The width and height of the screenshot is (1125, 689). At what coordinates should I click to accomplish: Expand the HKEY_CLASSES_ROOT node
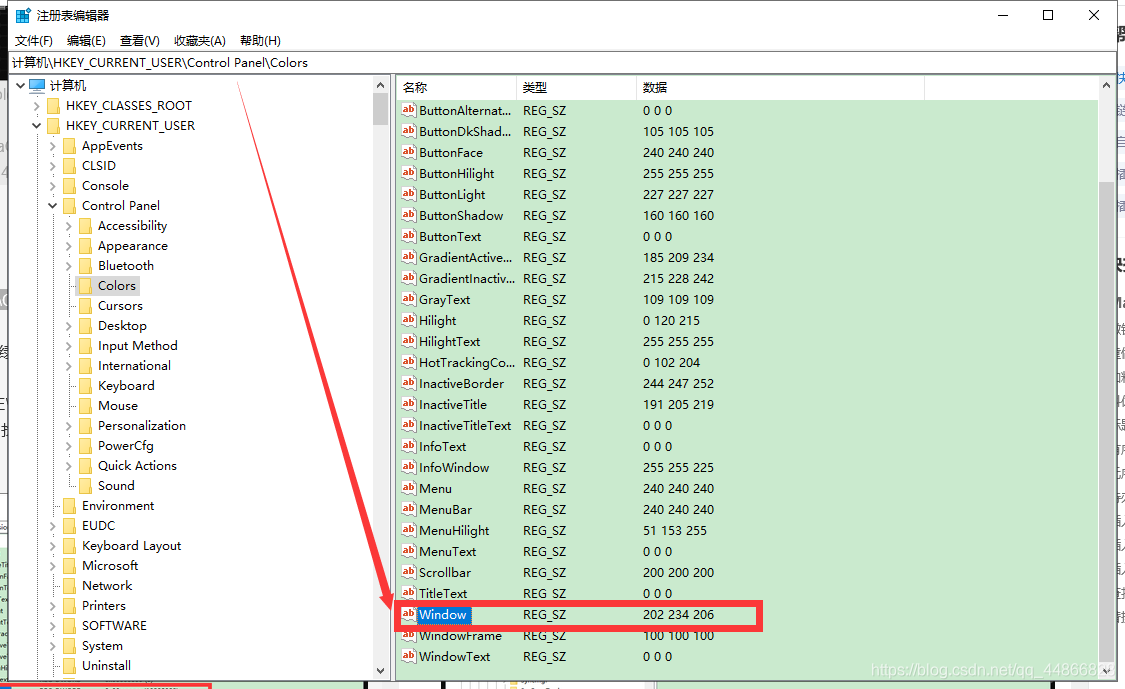tap(37, 106)
